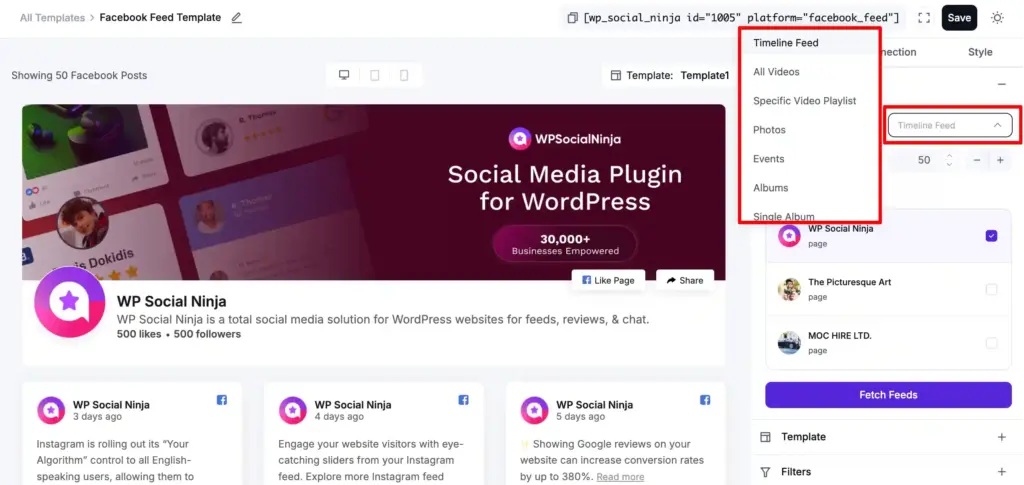Click the WPSocialNinja cover banner image
The height and width of the screenshot is (485, 1024).
click(374, 193)
